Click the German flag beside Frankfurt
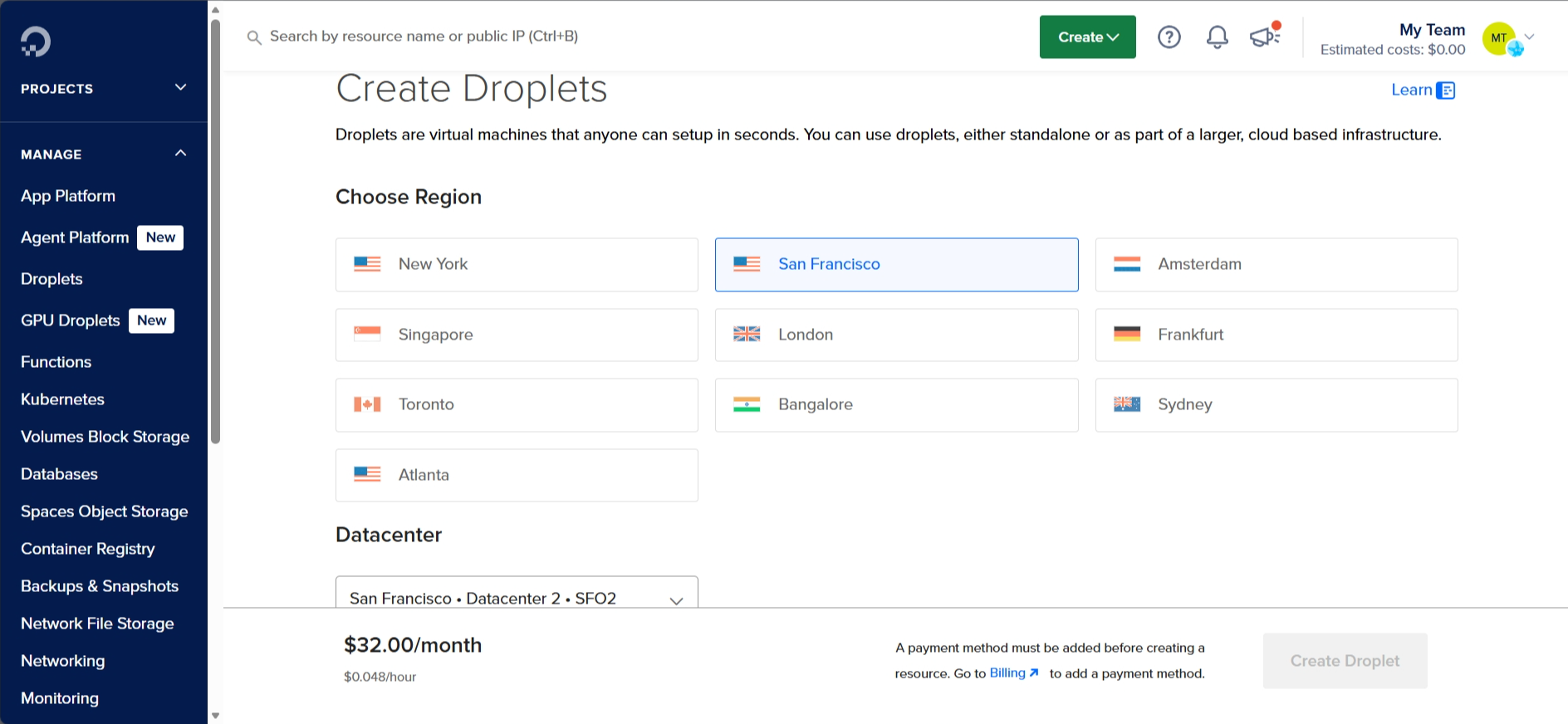The height and width of the screenshot is (724, 1568). [1127, 335]
